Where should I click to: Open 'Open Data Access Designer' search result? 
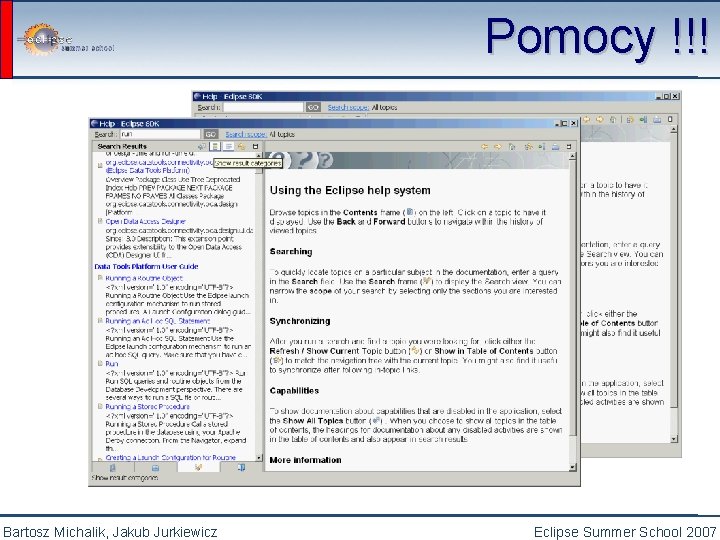(x=146, y=221)
